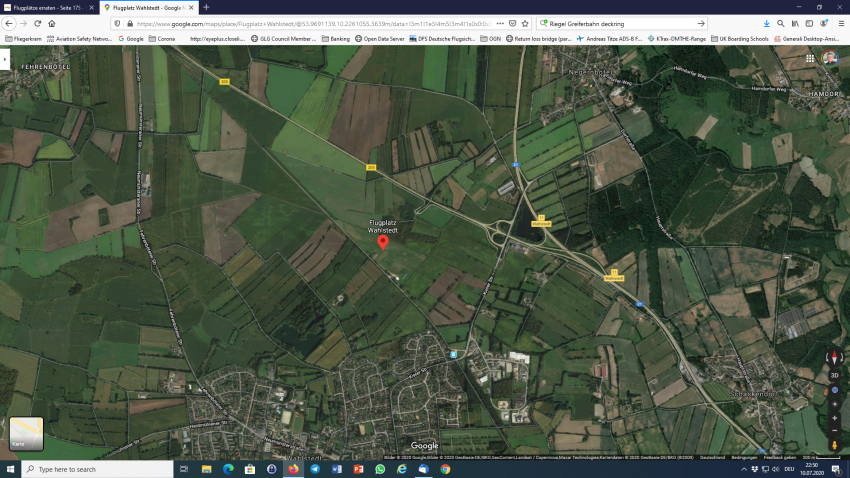The width and height of the screenshot is (850, 478).
Task: Open the Andreas Titze ADS-B bookmark
Action: coord(609,38)
